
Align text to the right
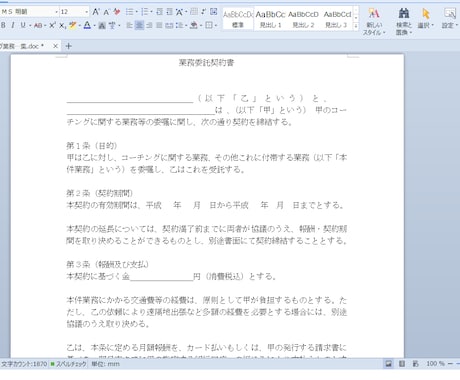(x=149, y=25)
